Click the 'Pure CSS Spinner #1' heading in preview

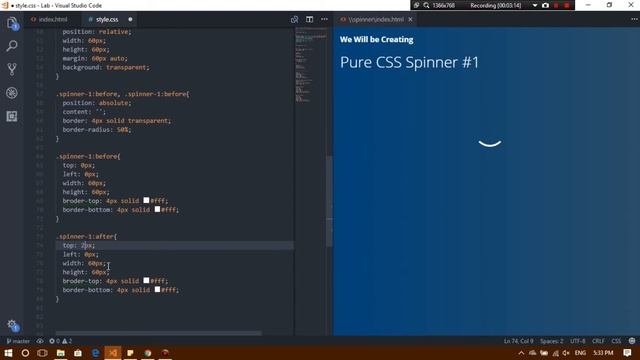coord(409,62)
